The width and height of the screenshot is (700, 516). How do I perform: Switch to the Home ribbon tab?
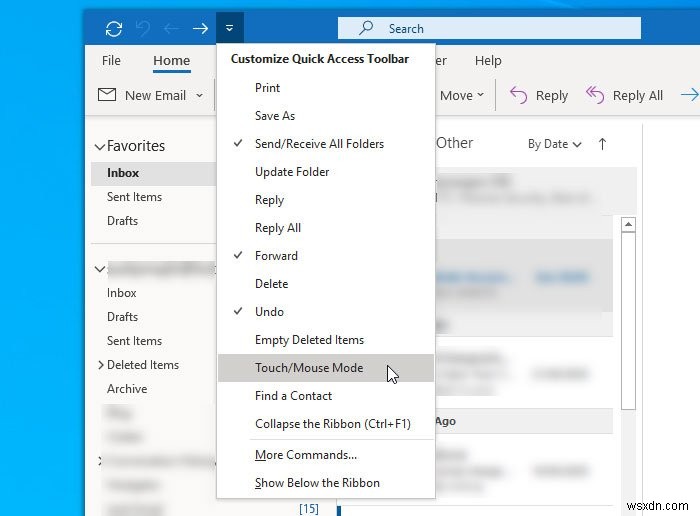(x=171, y=60)
